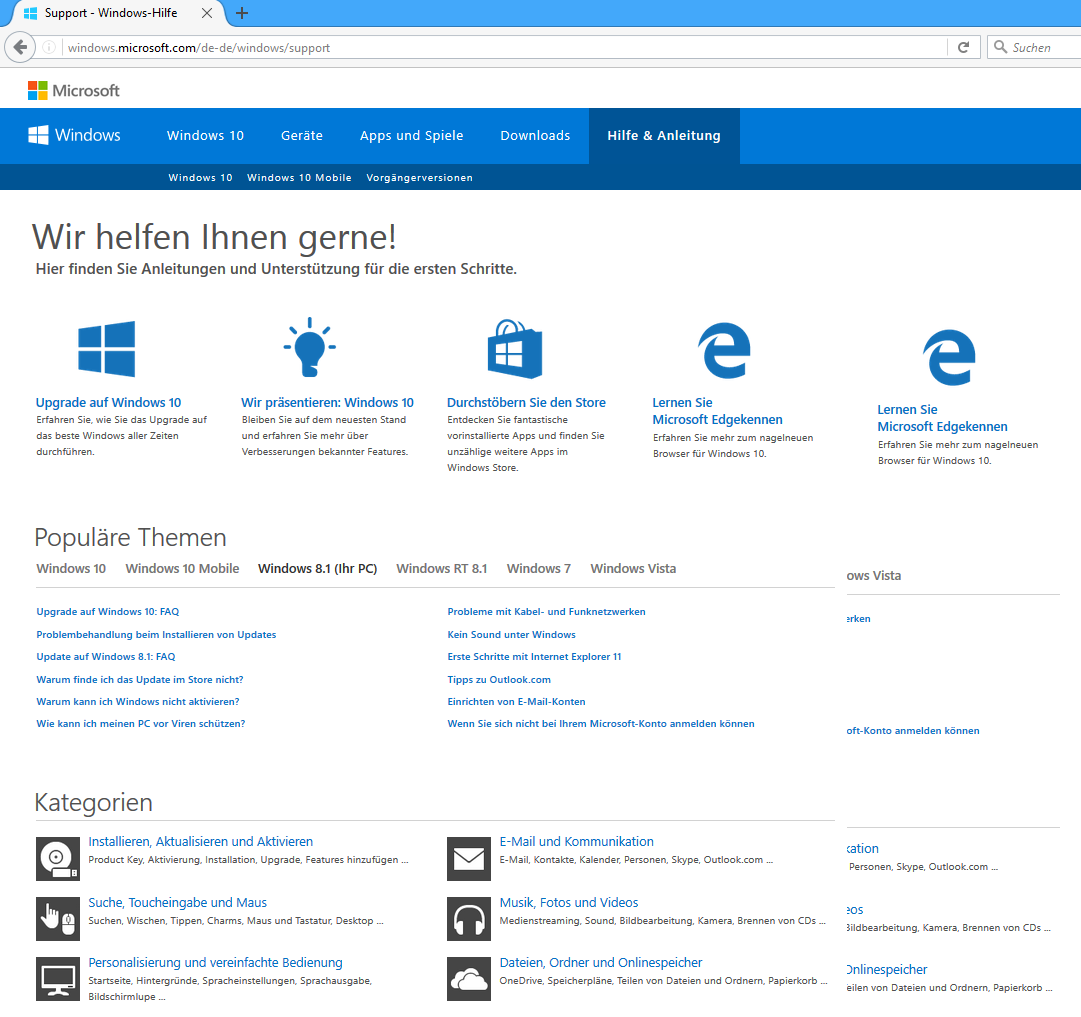Open Durchstöbern Sie den Store link
The image size is (1081, 1017).
click(x=526, y=402)
